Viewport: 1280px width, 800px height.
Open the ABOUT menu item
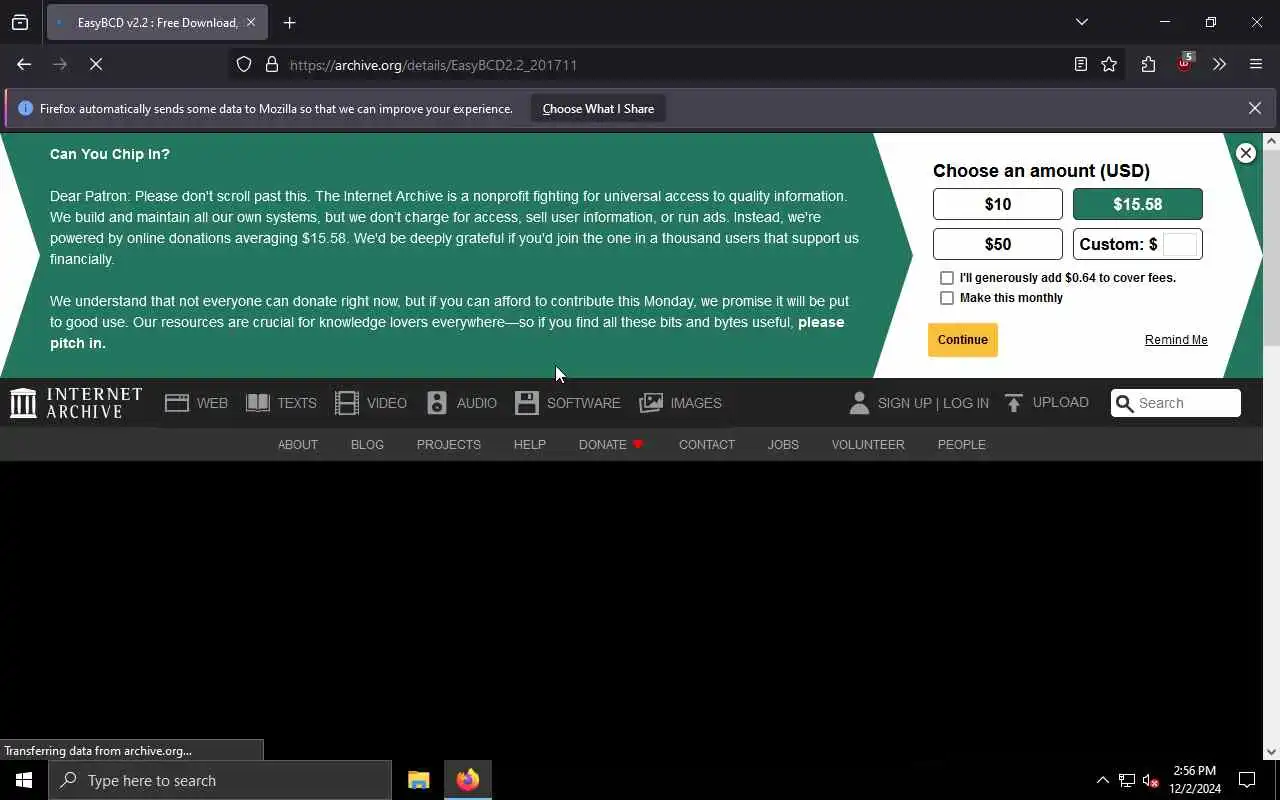click(x=298, y=445)
